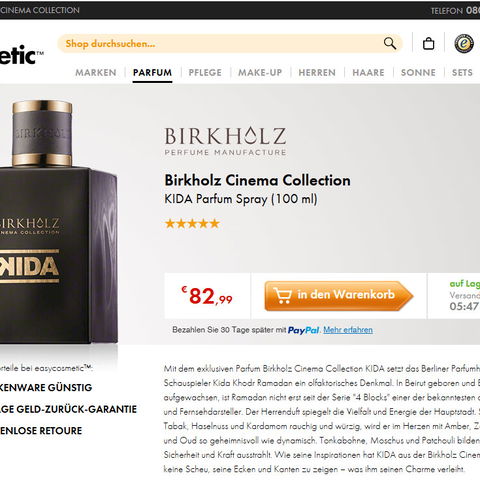Open the PFLEGE menu

pos(205,72)
